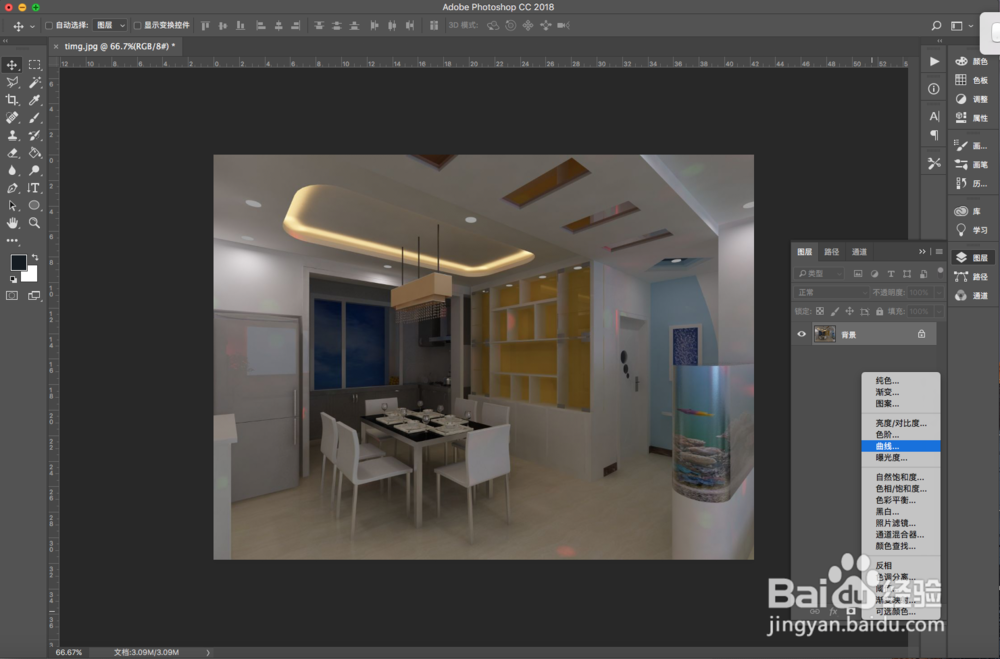Viewport: 1000px width, 659px height.
Task: Toggle lock transparent pixels
Action: pos(820,311)
